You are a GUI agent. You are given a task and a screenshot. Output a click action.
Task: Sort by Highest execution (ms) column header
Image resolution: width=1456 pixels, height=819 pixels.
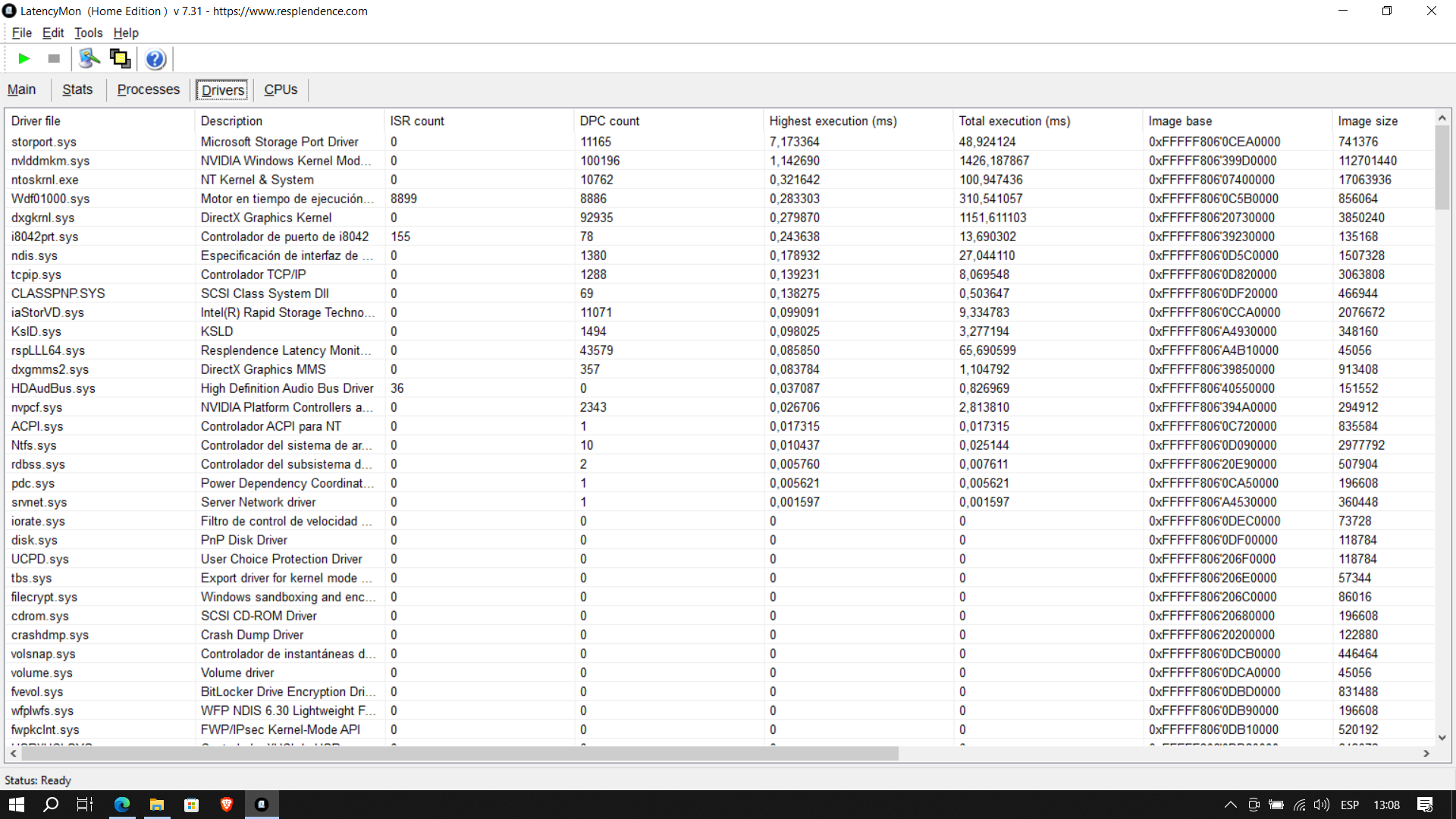tap(833, 121)
